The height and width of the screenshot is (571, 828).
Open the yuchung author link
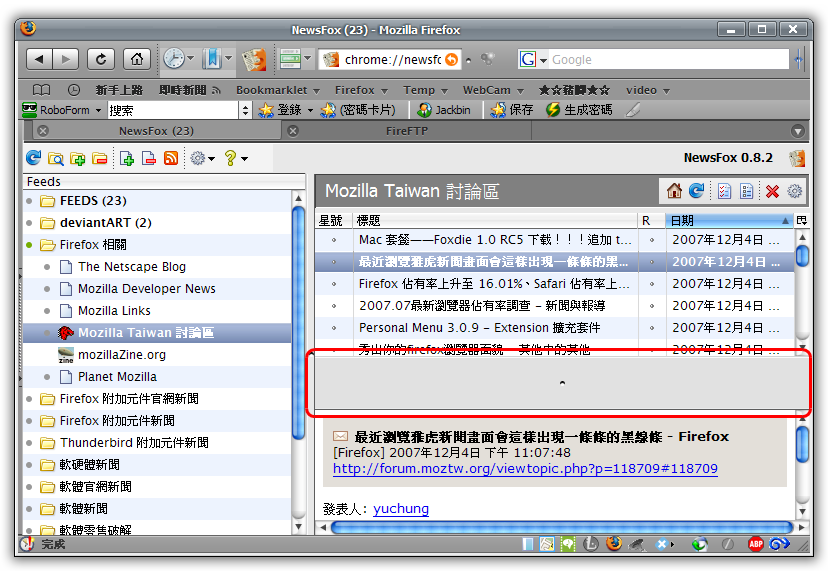(401, 509)
